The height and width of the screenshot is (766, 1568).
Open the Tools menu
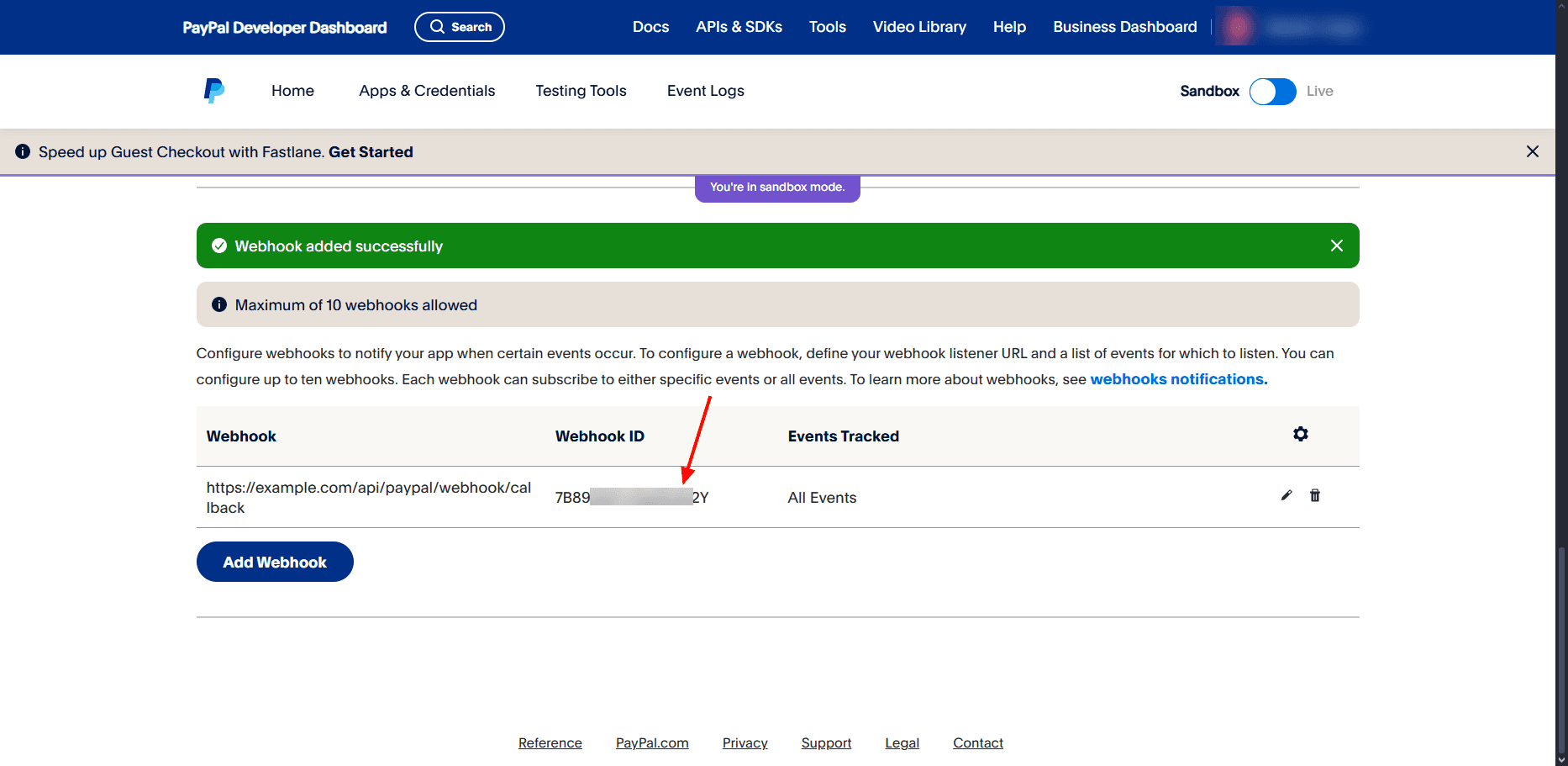[827, 26]
